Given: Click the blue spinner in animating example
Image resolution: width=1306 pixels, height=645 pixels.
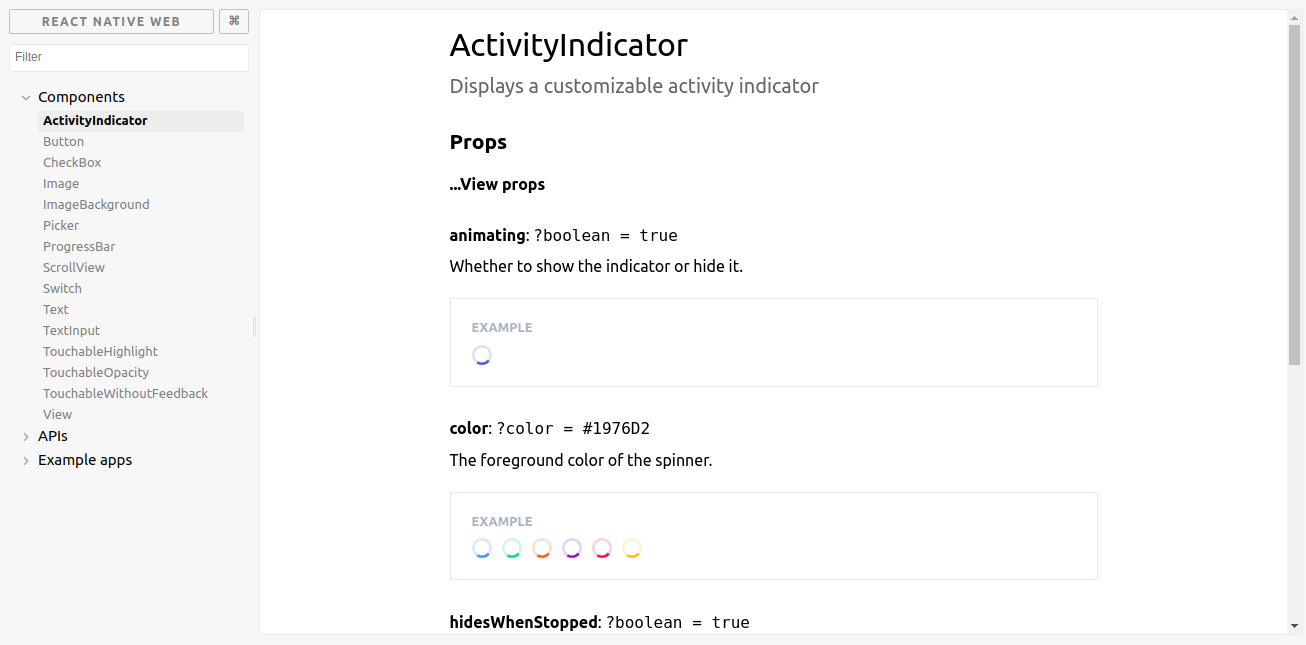Looking at the screenshot, I should (482, 355).
